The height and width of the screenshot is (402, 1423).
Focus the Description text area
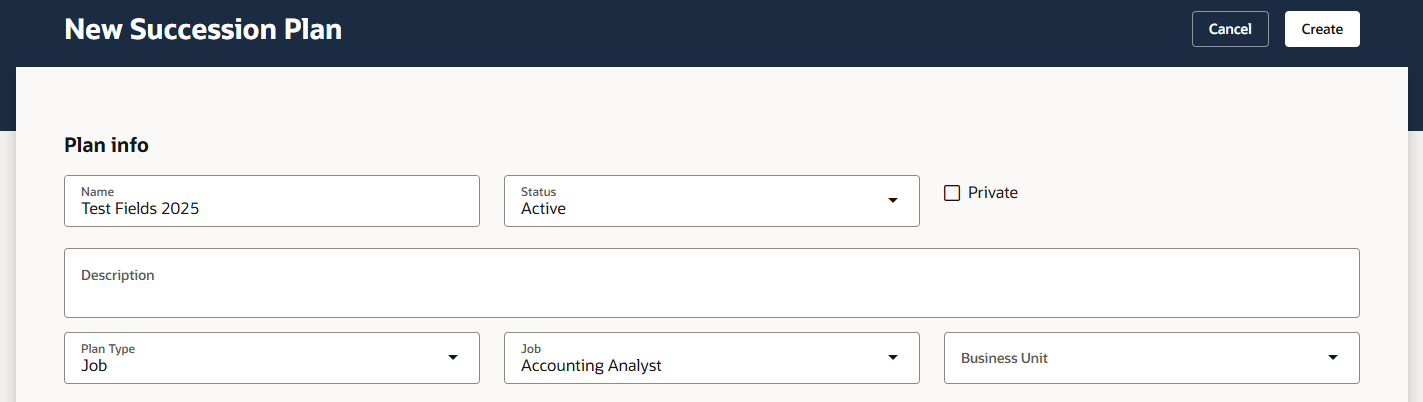point(712,283)
